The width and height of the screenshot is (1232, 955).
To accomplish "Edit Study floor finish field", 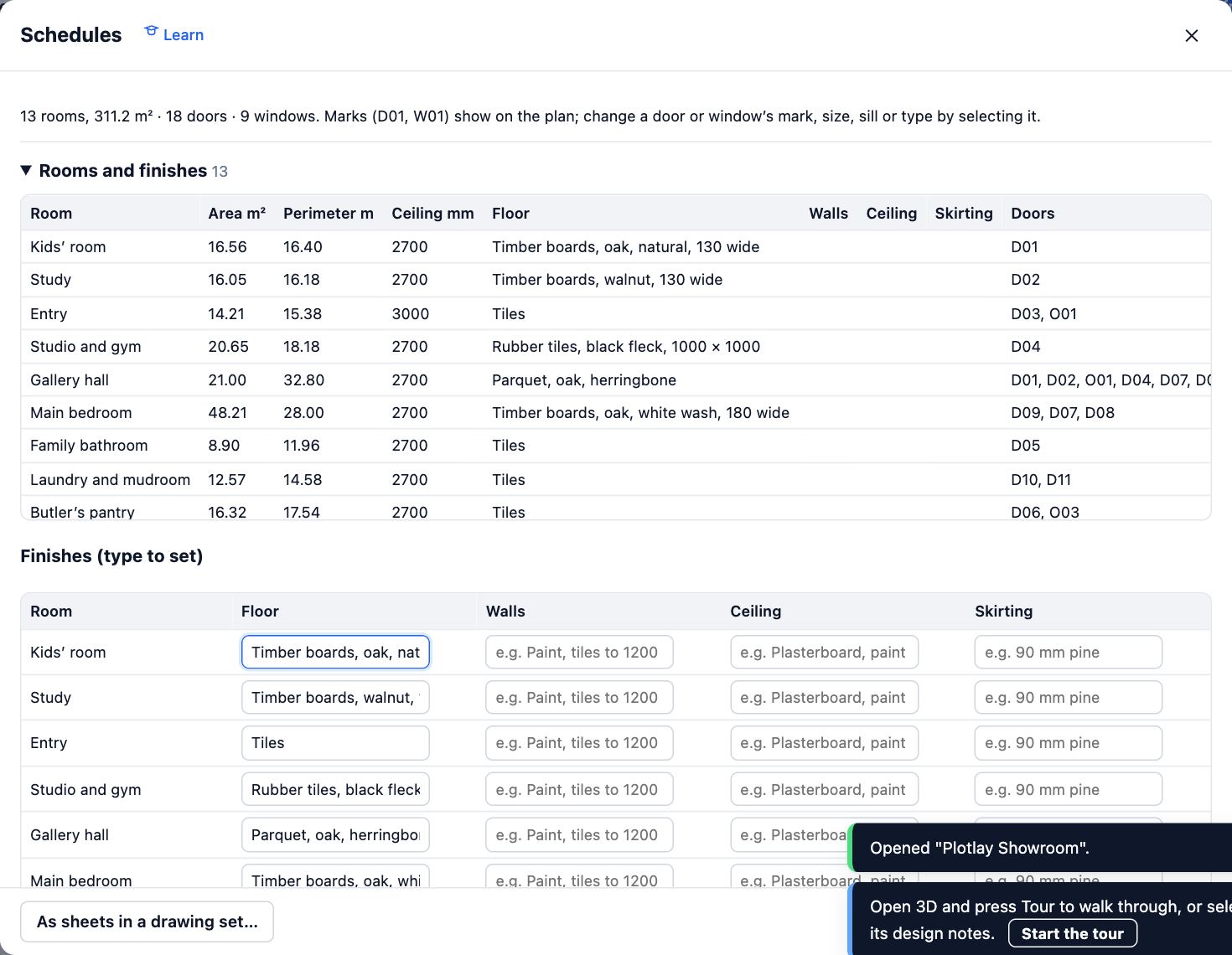I will pyautogui.click(x=335, y=697).
